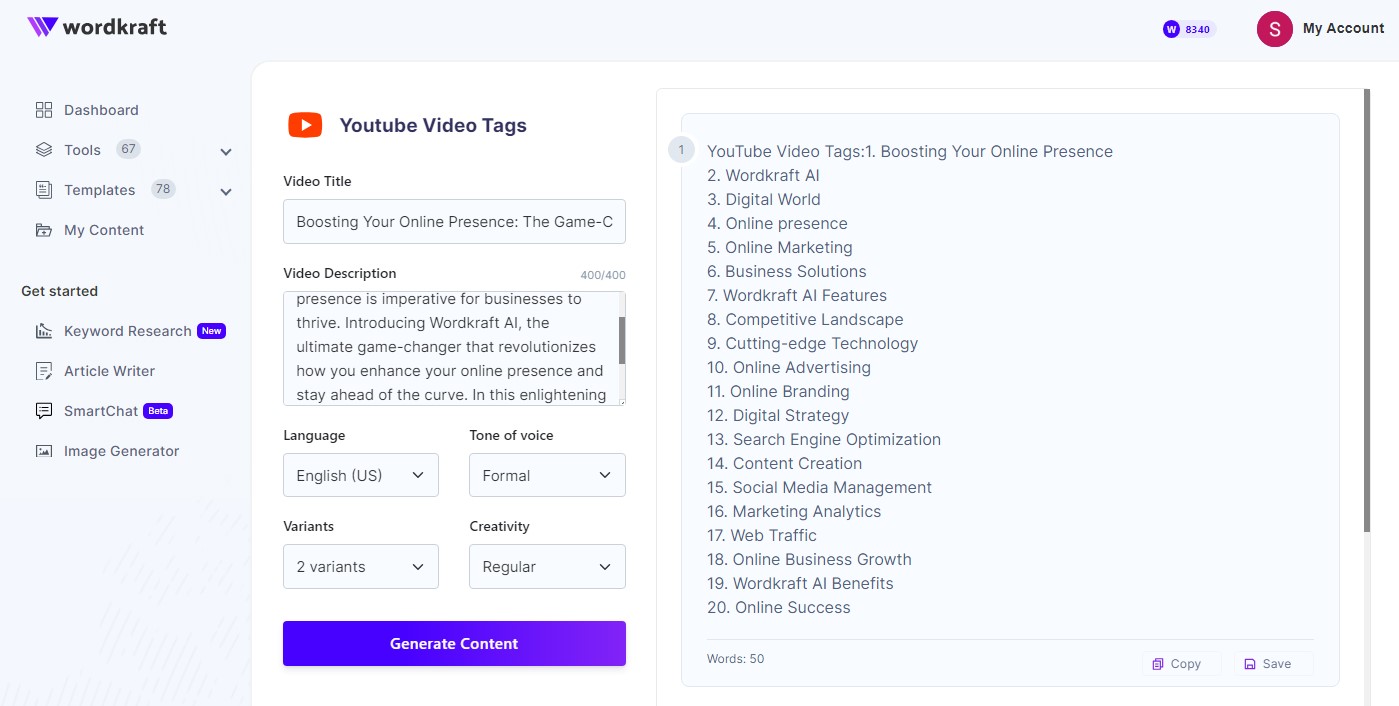
Task: Click the YouTube play icon near Video Tags title
Action: (304, 124)
